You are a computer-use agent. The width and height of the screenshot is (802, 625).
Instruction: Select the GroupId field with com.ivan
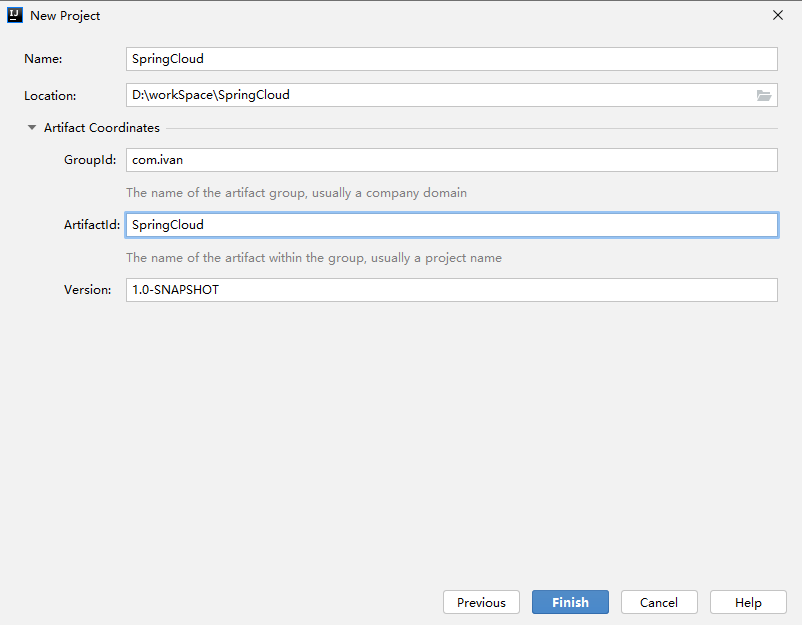click(452, 160)
